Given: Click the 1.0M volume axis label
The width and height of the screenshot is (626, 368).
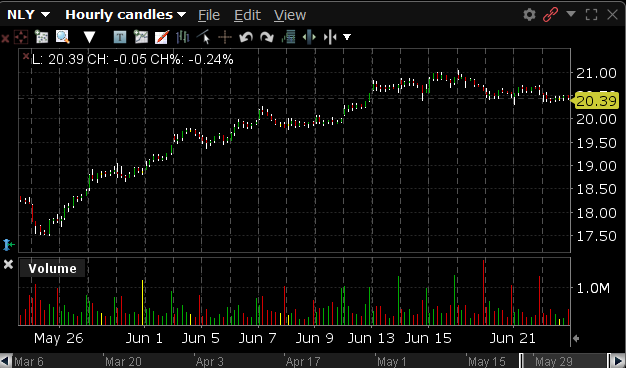Looking at the screenshot, I should pos(593,288).
